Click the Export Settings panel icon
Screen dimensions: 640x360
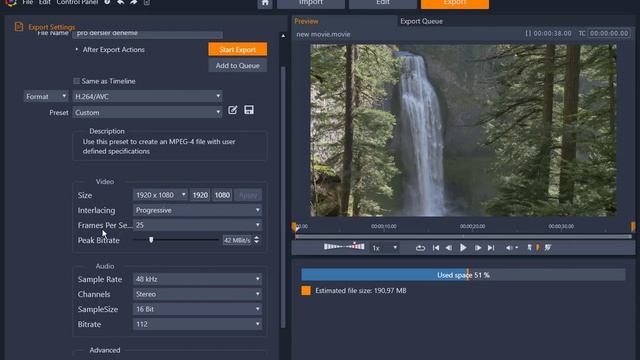tap(19, 27)
